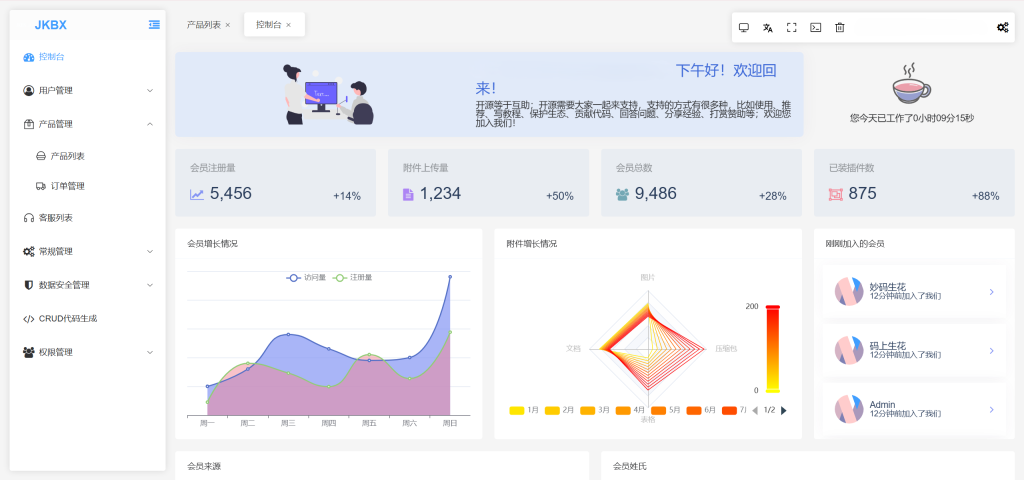1024x480 pixels.
Task: Click the 权限管理 group icon
Action: tap(28, 352)
